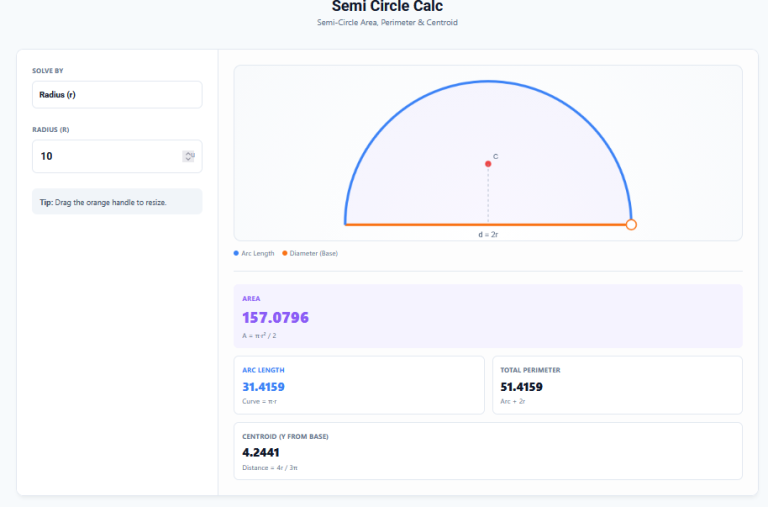
Task: Click the 'Centroid (Y from base)' heading
Action: point(285,436)
